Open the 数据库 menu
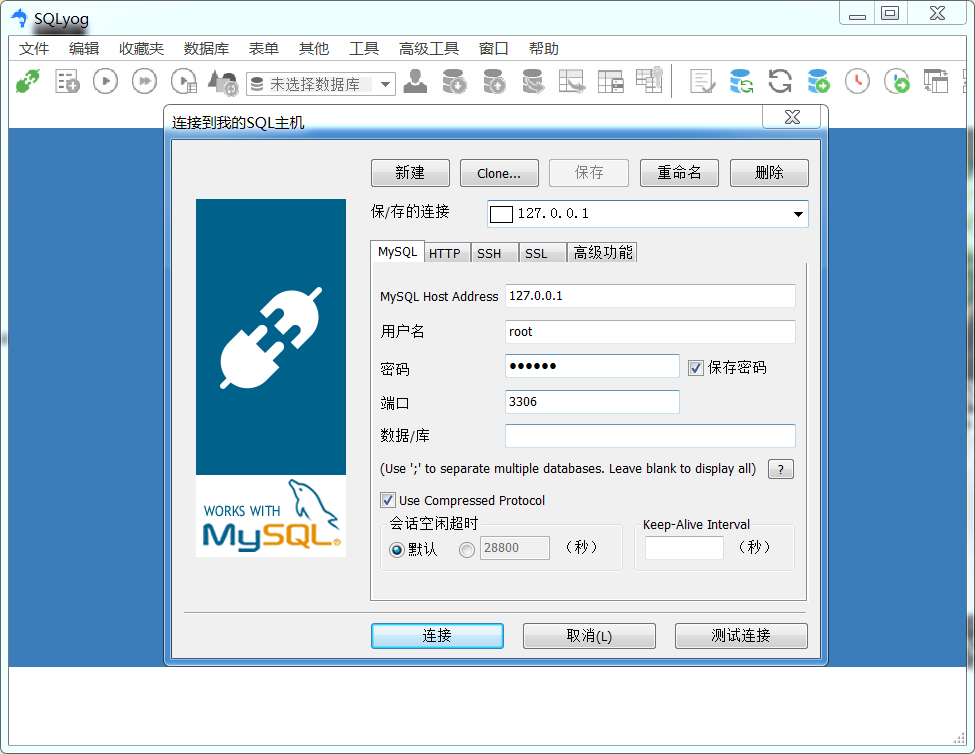Image resolution: width=975 pixels, height=754 pixels. click(x=206, y=48)
